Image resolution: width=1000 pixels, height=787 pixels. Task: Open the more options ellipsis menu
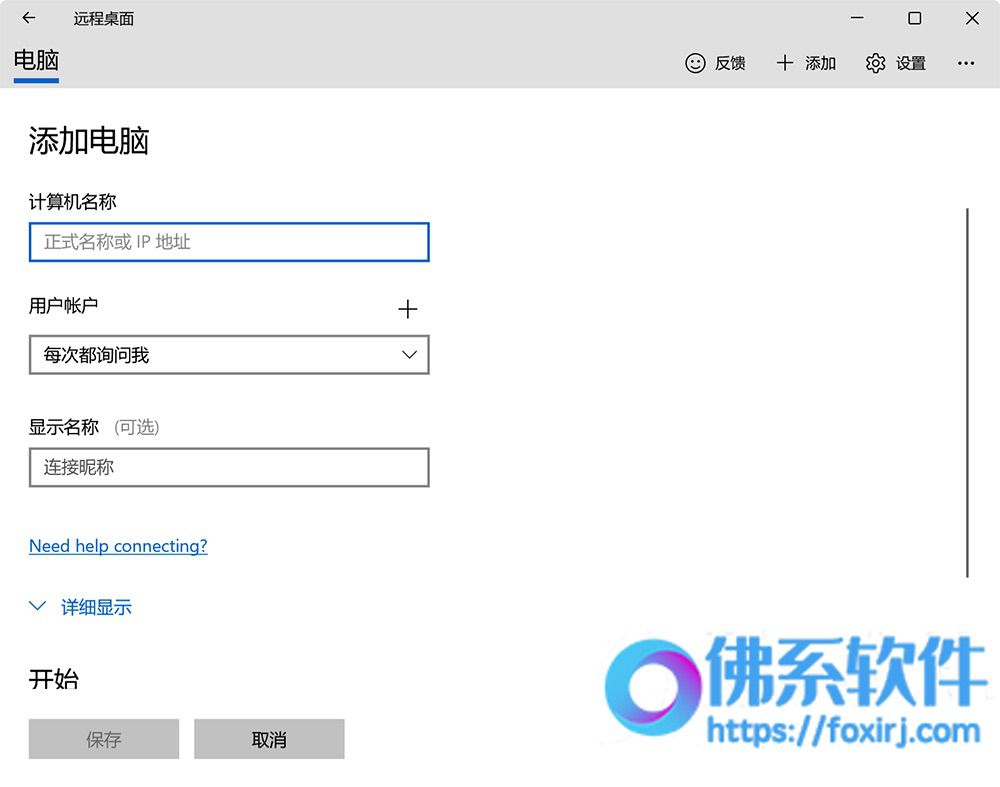966,63
